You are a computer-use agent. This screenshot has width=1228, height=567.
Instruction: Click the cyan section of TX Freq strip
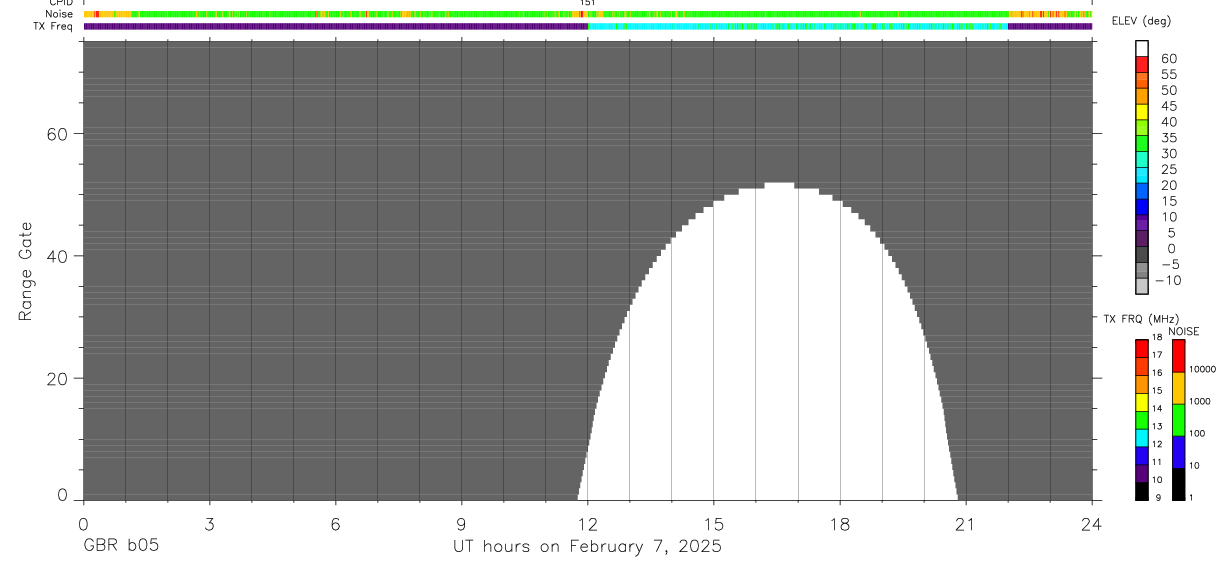tap(798, 26)
